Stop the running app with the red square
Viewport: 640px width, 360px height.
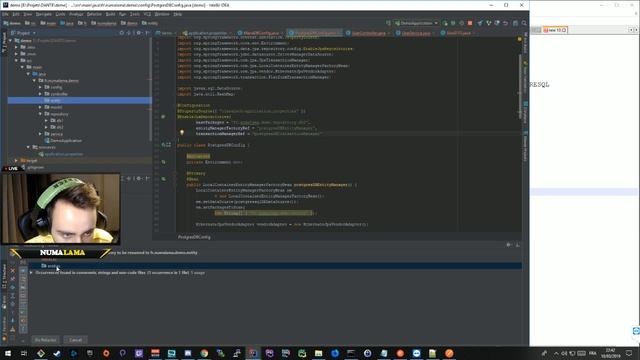(x=470, y=23)
